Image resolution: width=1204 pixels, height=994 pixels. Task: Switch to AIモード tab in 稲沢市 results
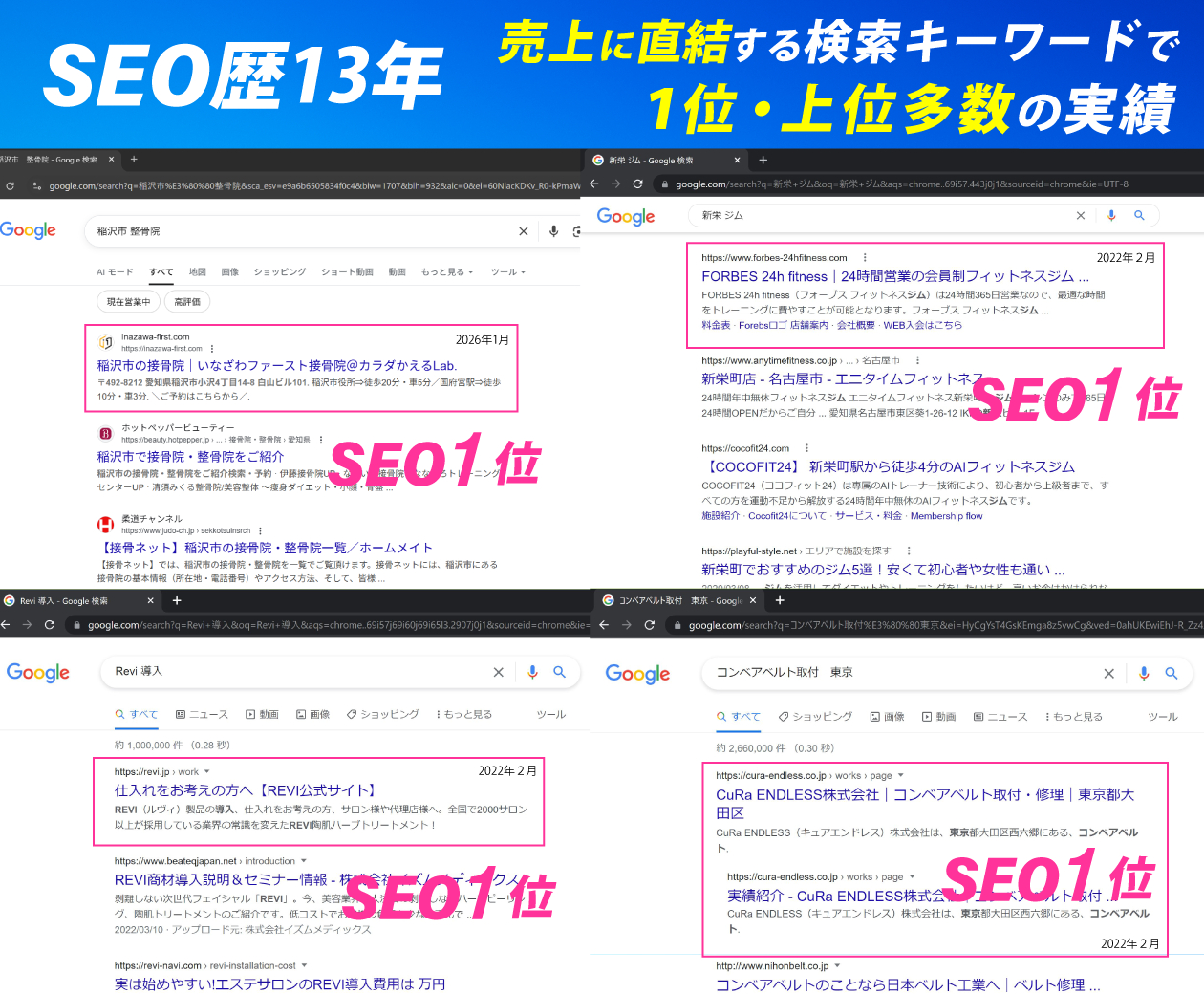115,272
